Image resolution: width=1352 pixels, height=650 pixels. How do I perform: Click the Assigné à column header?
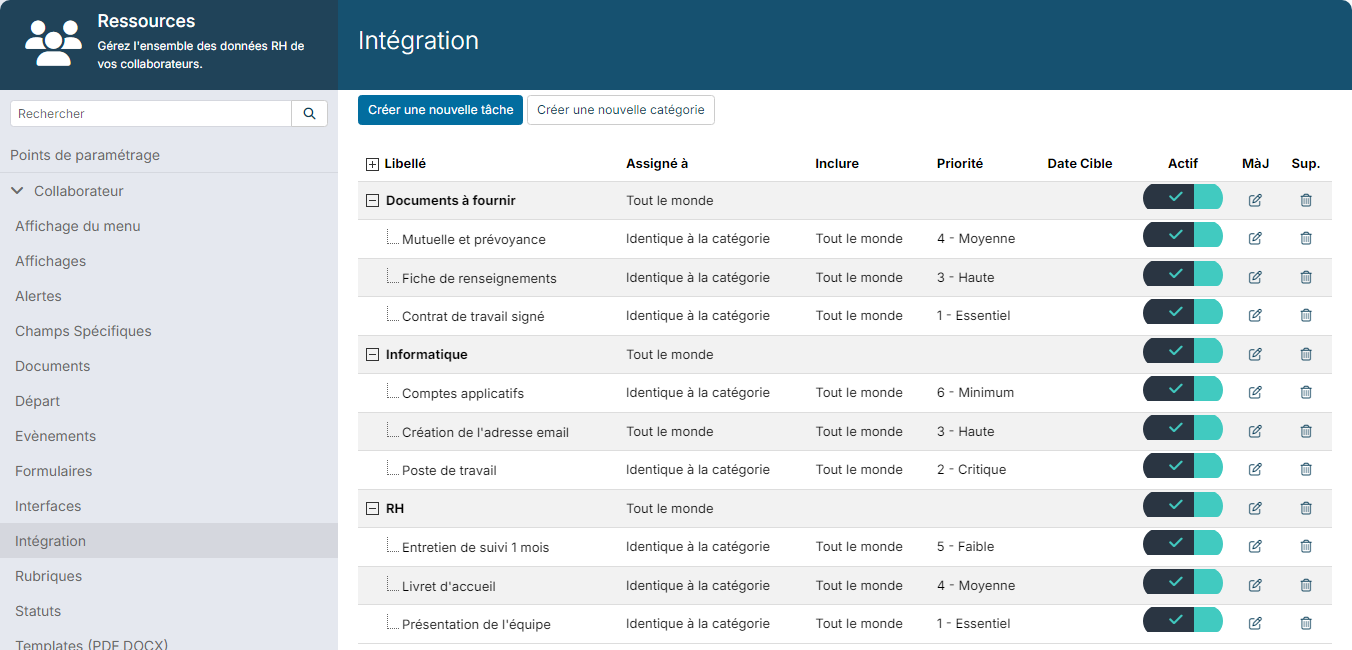[657, 163]
